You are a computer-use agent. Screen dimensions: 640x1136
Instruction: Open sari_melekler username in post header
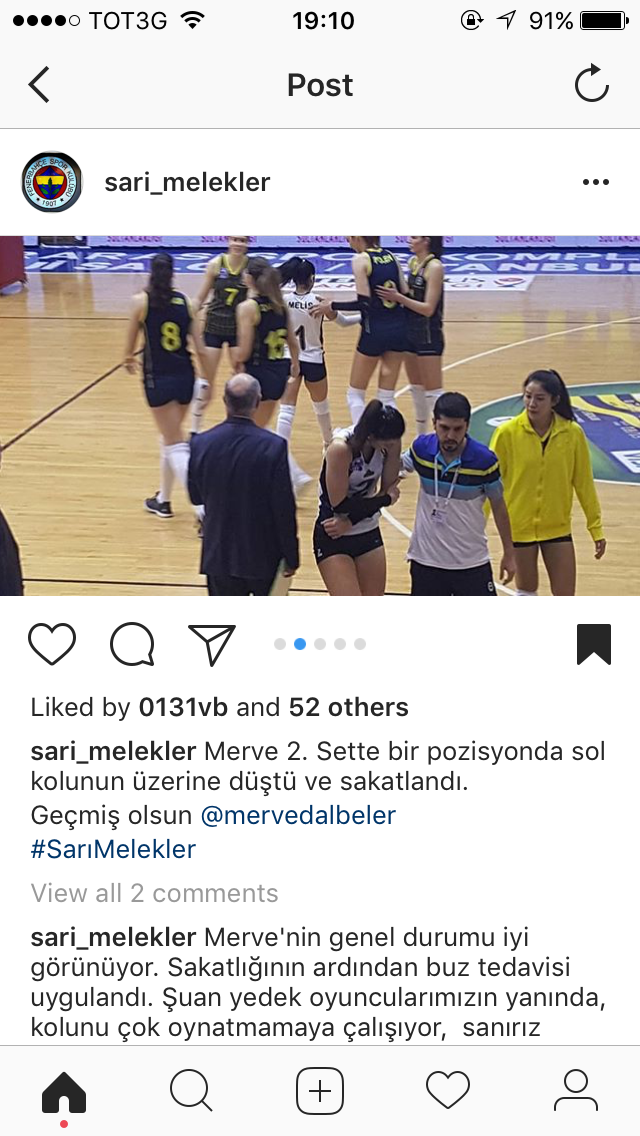tap(187, 182)
